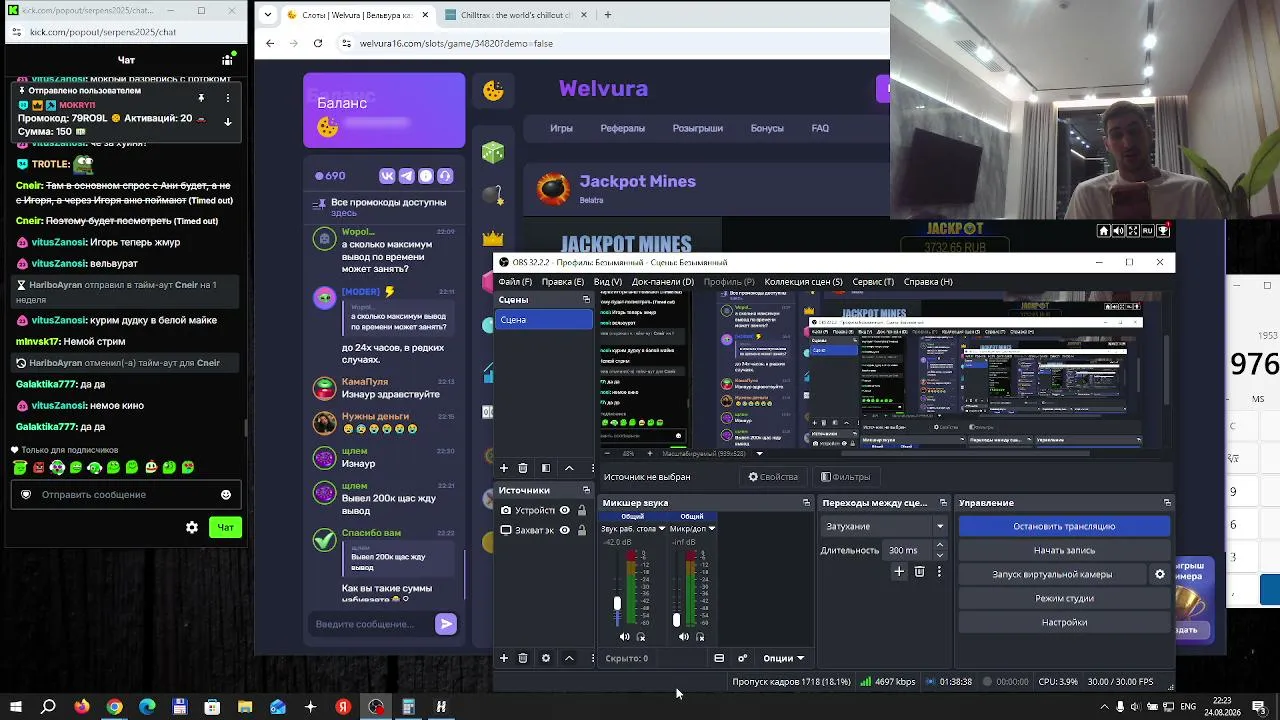Open the green dice icon in Welvura sidebar
Viewport: 1280px width, 720px height.
coord(493,152)
